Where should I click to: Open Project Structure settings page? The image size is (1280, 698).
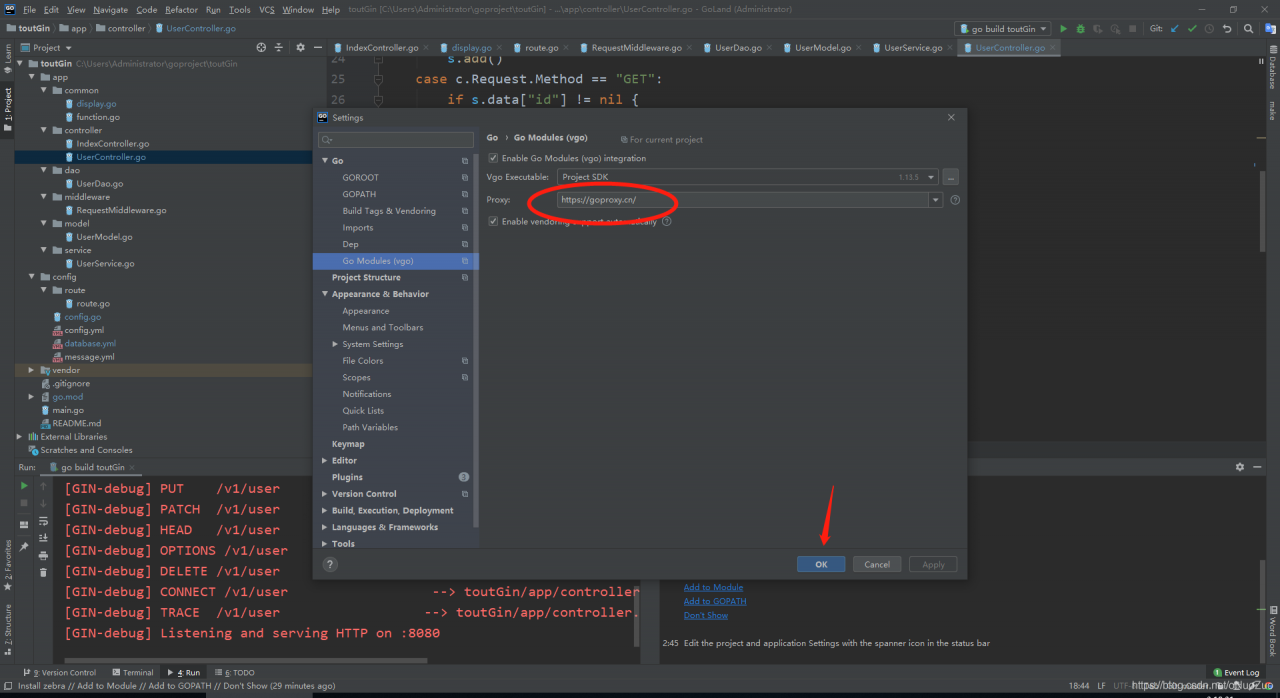(x=366, y=277)
